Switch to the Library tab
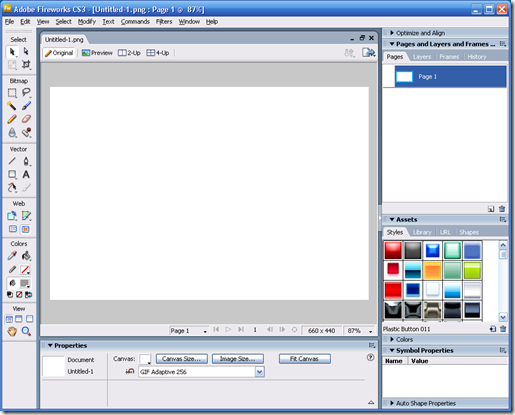This screenshot has height=415, width=515. (x=422, y=232)
